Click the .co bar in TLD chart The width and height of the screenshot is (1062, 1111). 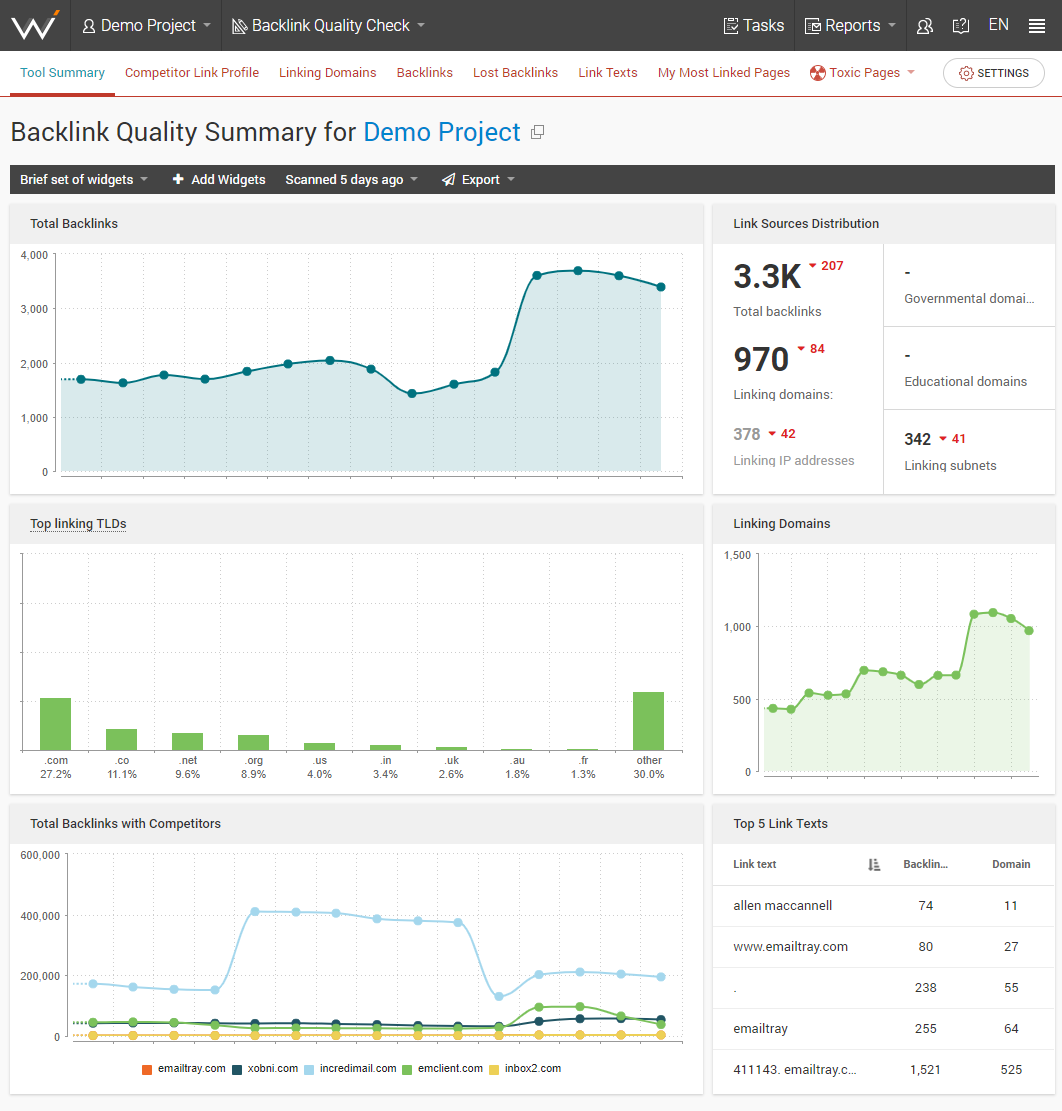click(121, 740)
